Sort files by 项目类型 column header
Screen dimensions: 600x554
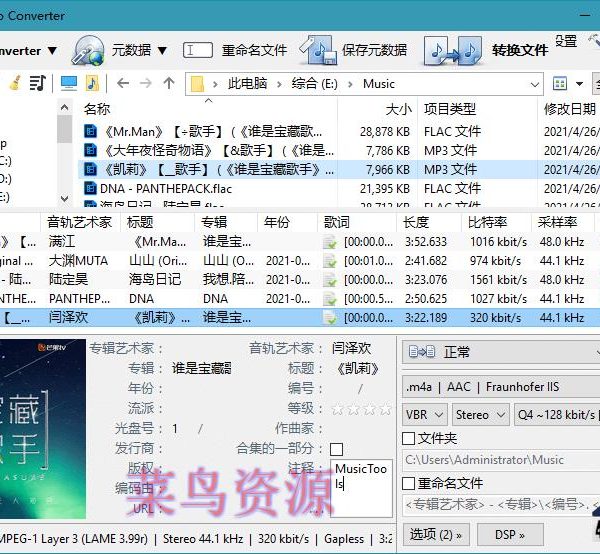click(450, 109)
